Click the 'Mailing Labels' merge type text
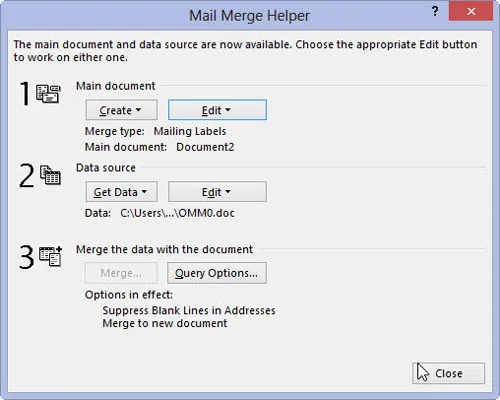Viewport: 500px width, 400px height. (x=190, y=131)
